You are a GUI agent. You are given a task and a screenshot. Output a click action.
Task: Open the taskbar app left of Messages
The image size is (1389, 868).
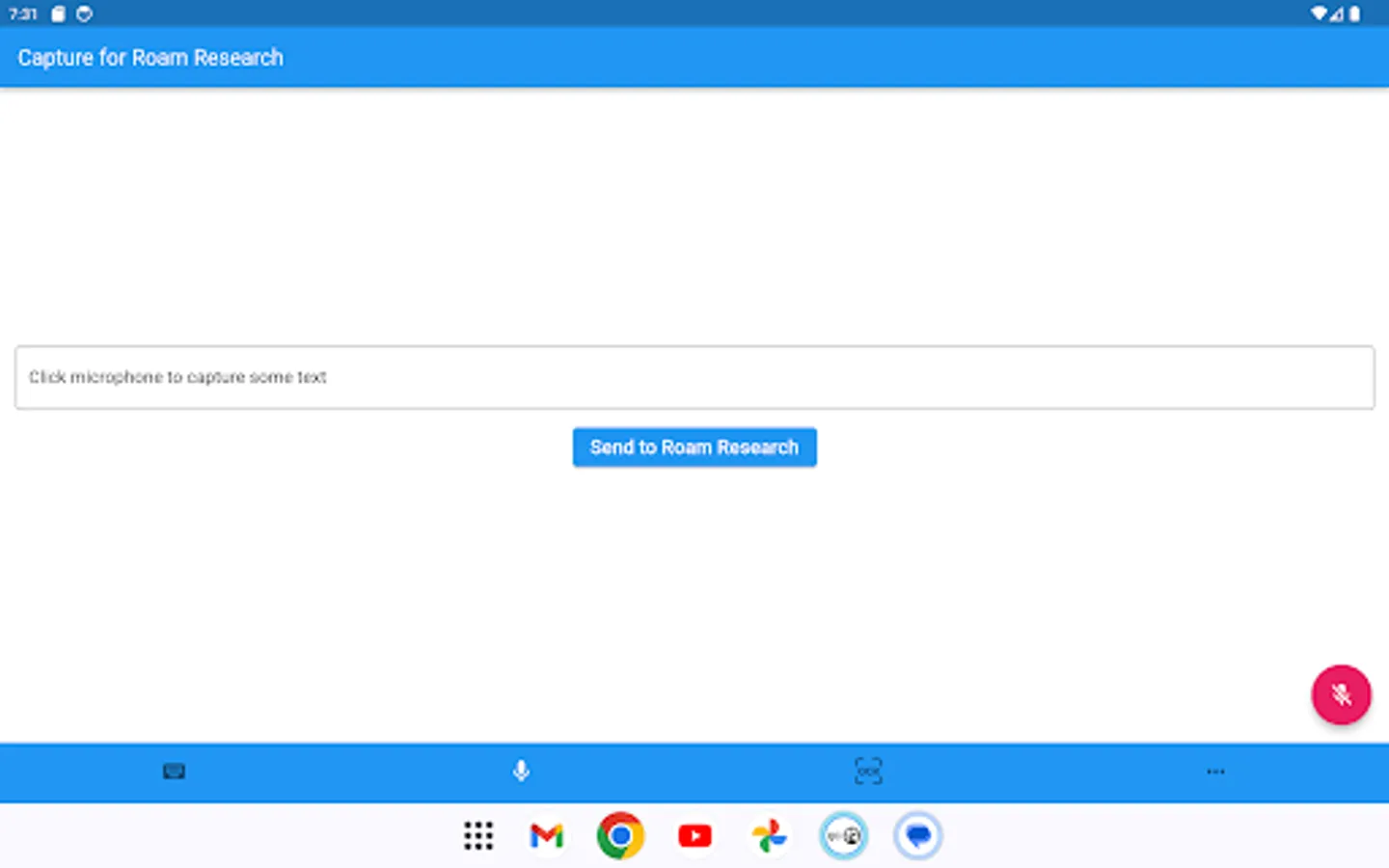click(844, 836)
